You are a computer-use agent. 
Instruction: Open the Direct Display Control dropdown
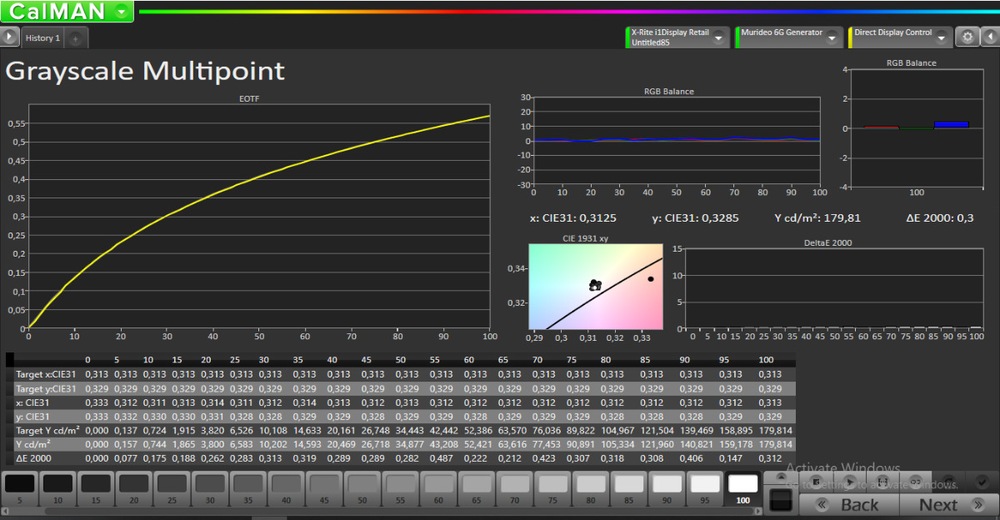pos(941,37)
